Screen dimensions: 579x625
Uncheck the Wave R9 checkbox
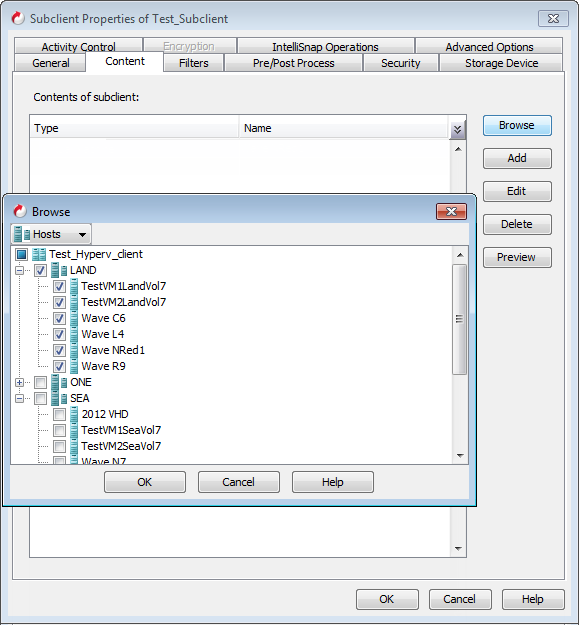(x=59, y=366)
